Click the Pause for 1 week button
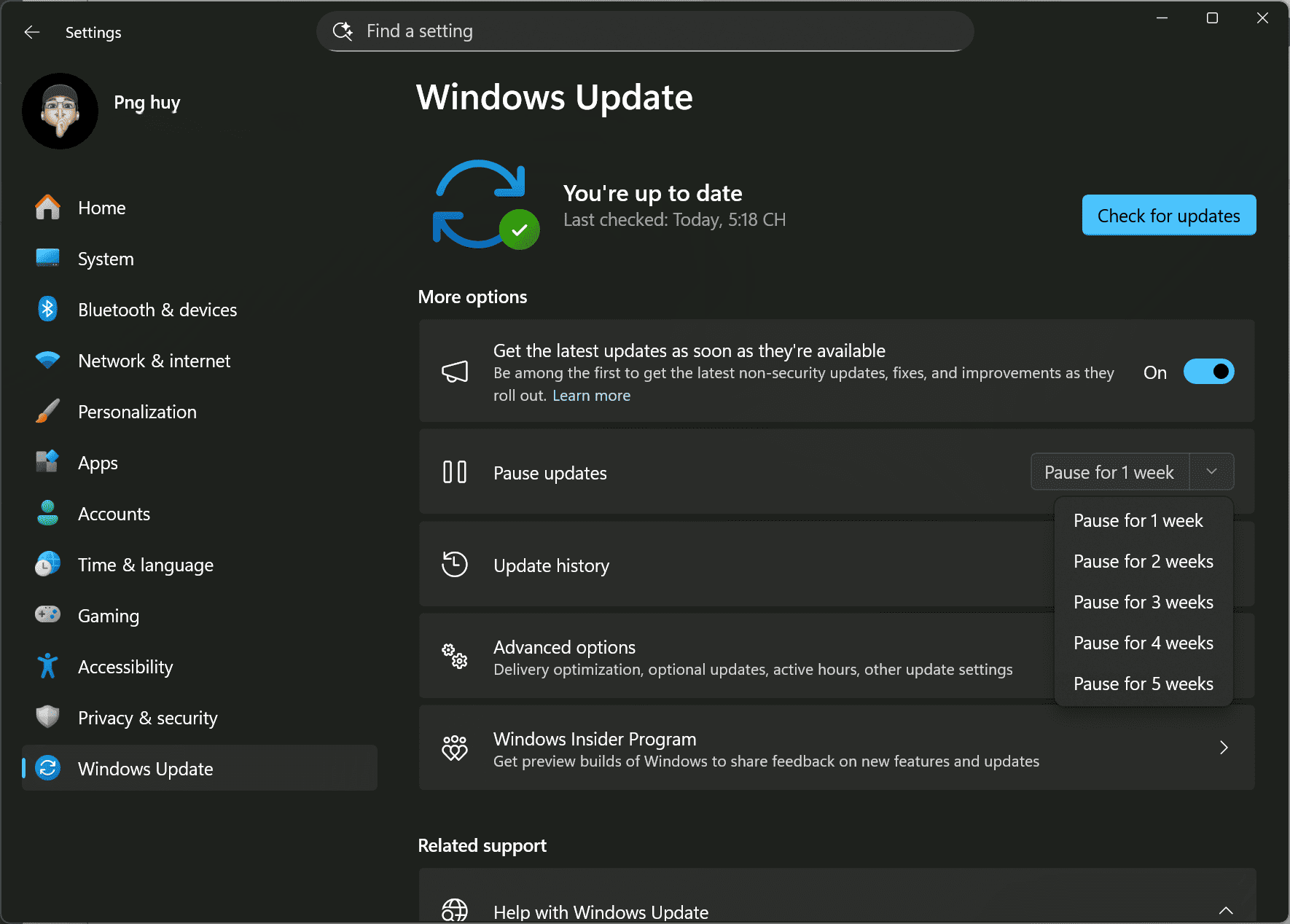1290x924 pixels. coord(1110,471)
